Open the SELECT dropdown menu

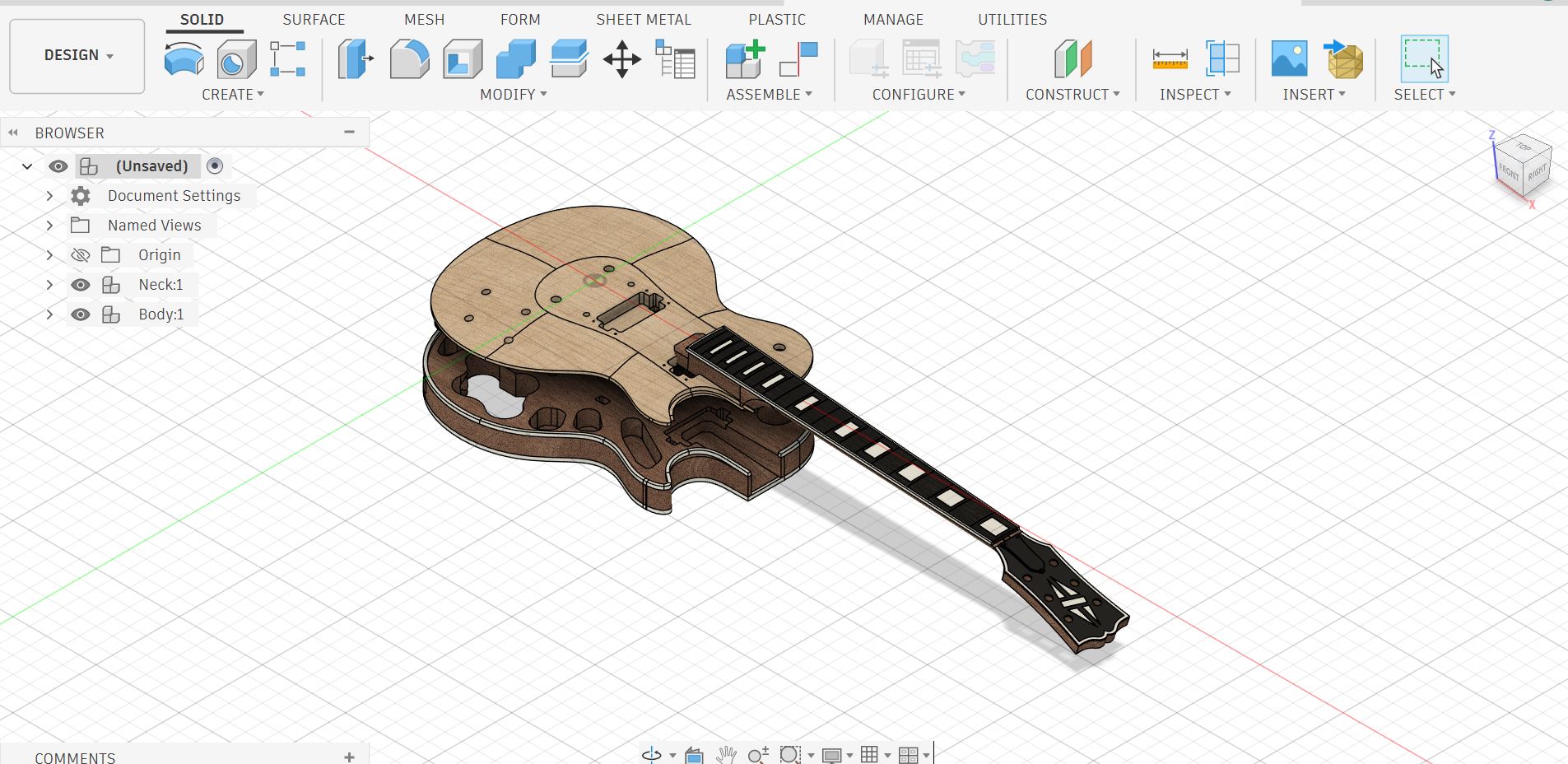(1425, 95)
